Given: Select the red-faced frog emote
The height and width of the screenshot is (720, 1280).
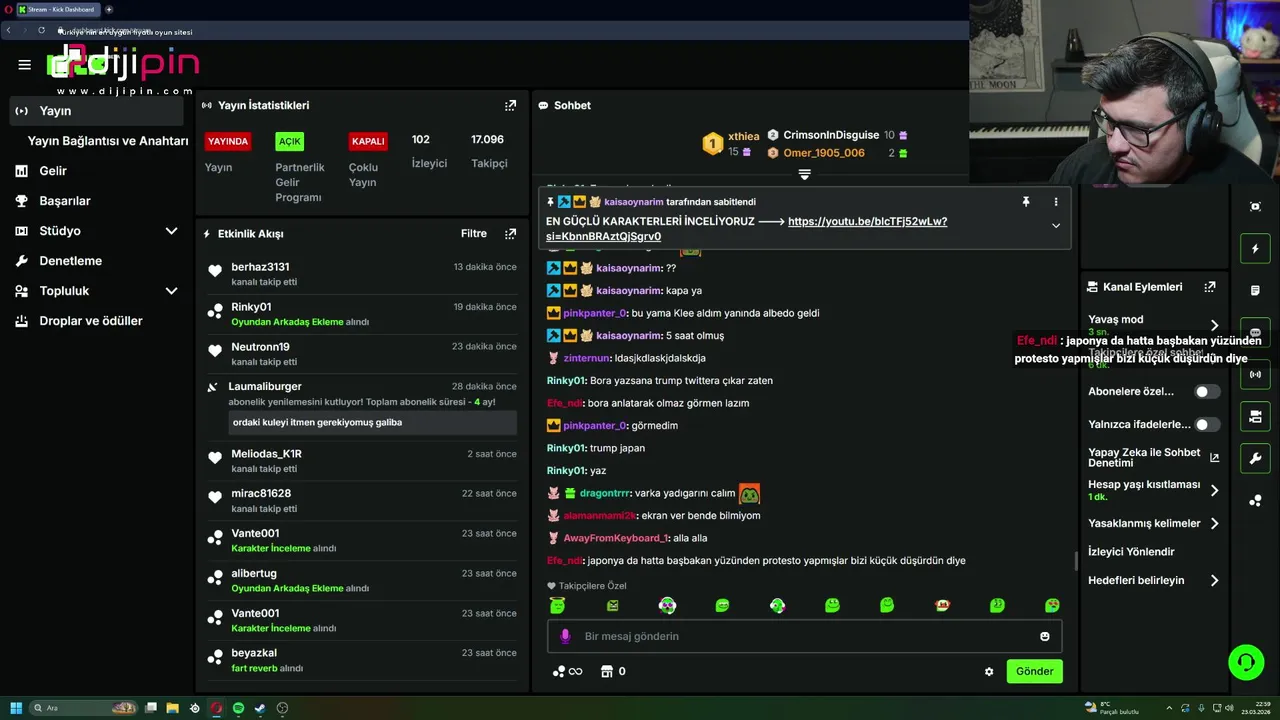Looking at the screenshot, I should [x=942, y=605].
